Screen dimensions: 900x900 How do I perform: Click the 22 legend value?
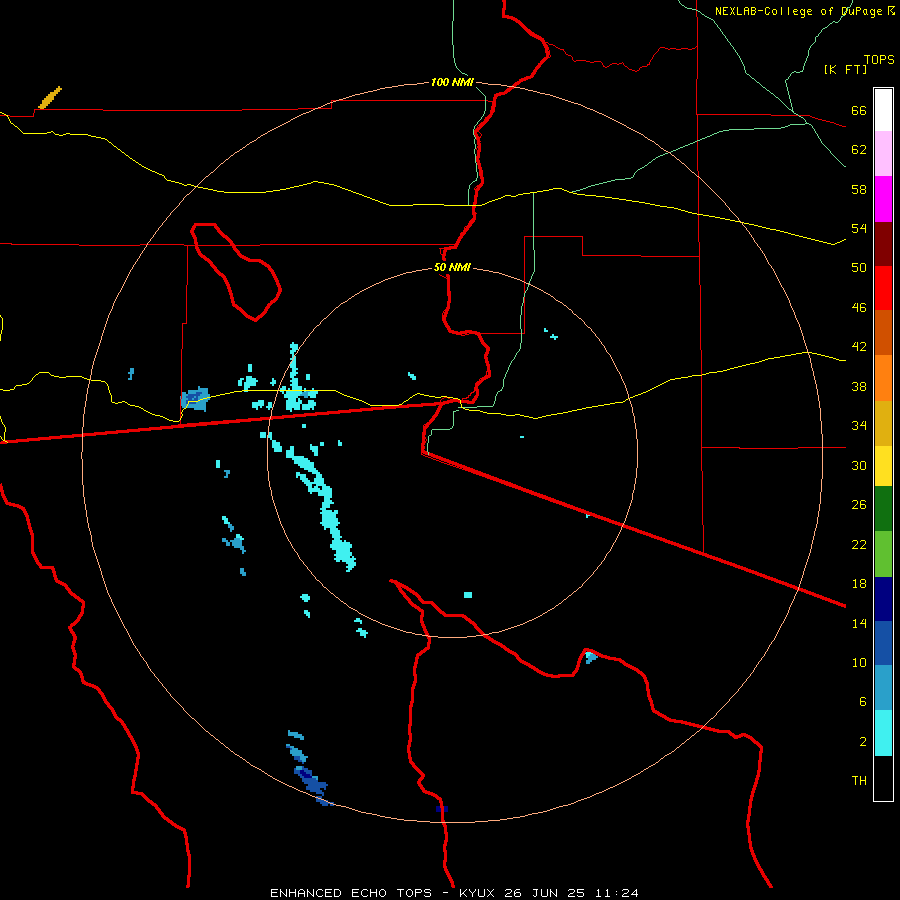click(859, 544)
